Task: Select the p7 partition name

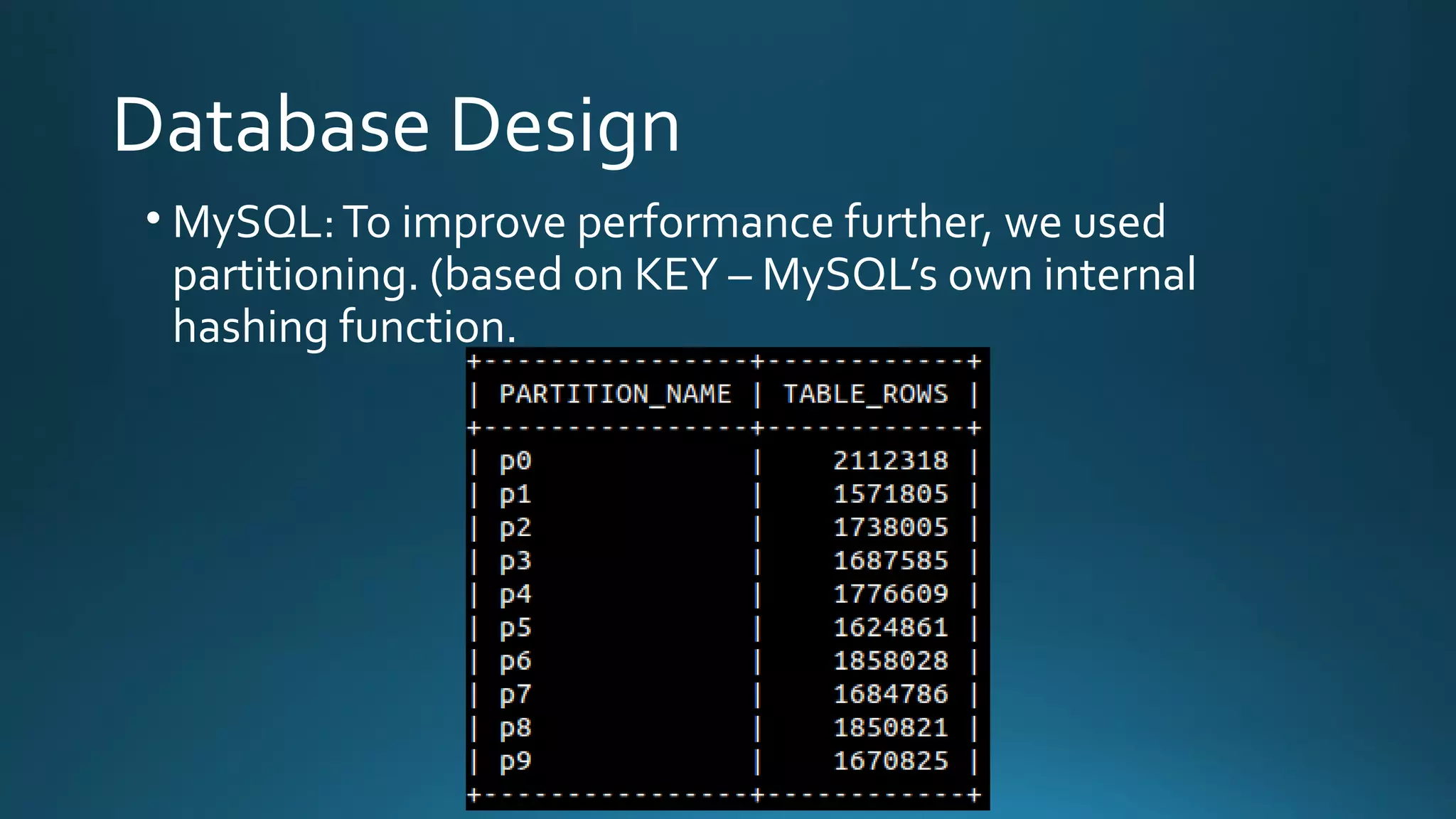Action: 515,695
